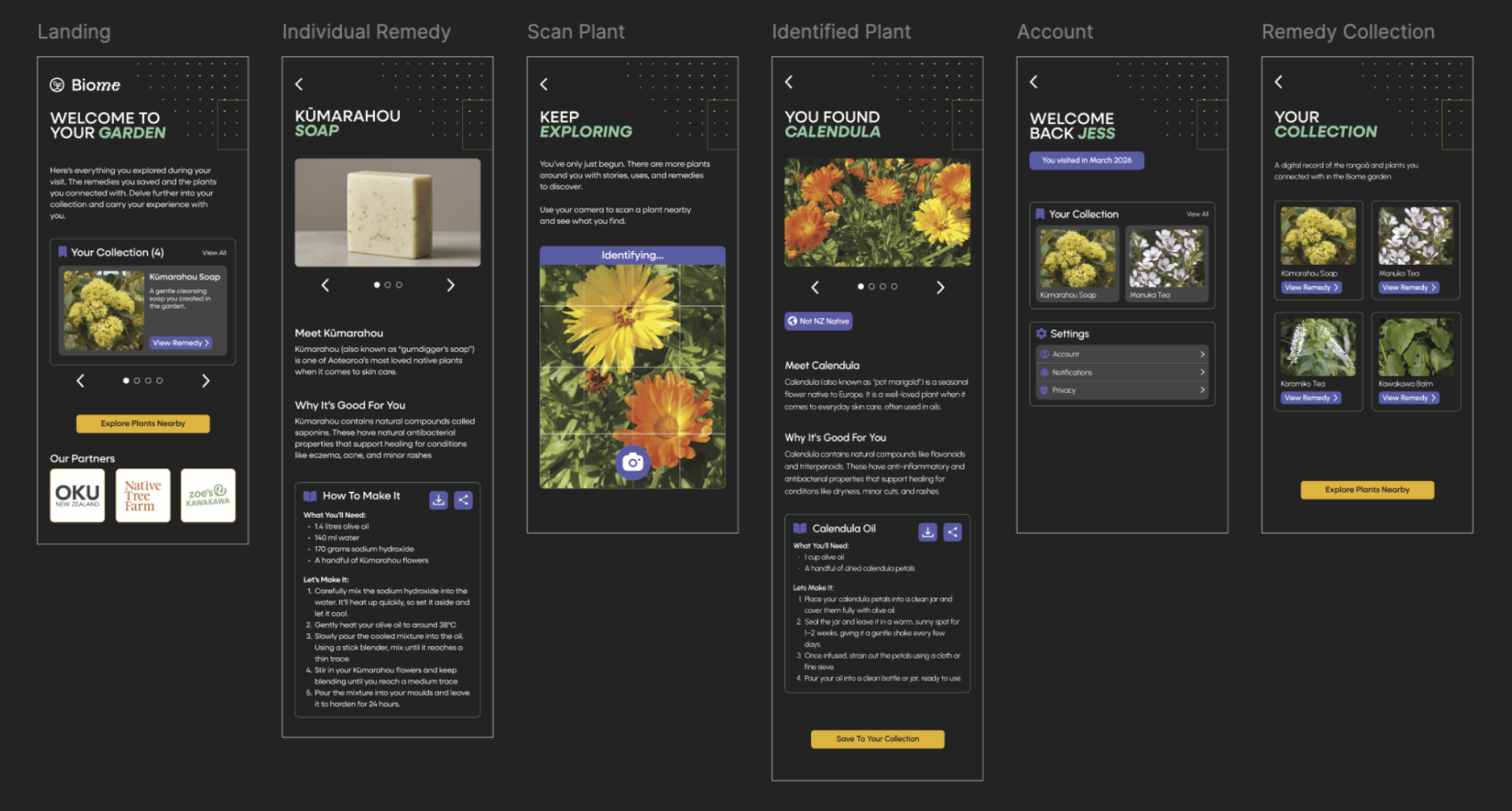The image size is (1512, 811).
Task: Click the book icon next to Calendula Oil
Action: pos(800,528)
